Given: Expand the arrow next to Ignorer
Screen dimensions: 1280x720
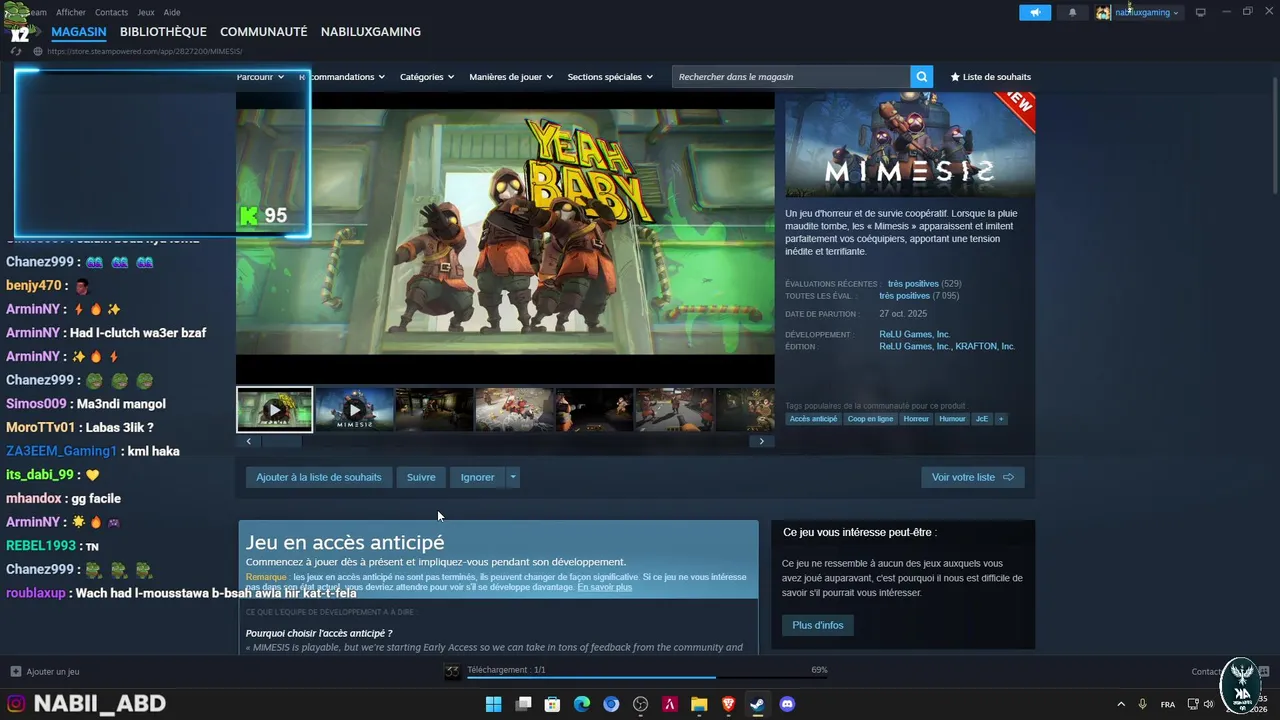Looking at the screenshot, I should (x=513, y=477).
